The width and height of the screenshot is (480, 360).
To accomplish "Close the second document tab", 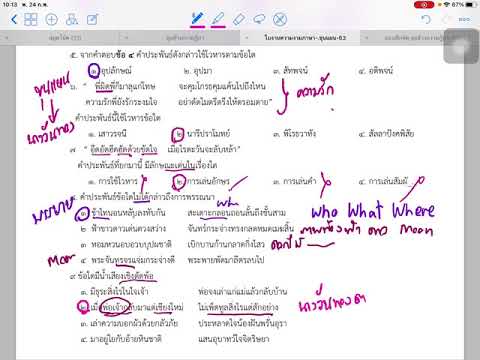I will pos(126,38).
